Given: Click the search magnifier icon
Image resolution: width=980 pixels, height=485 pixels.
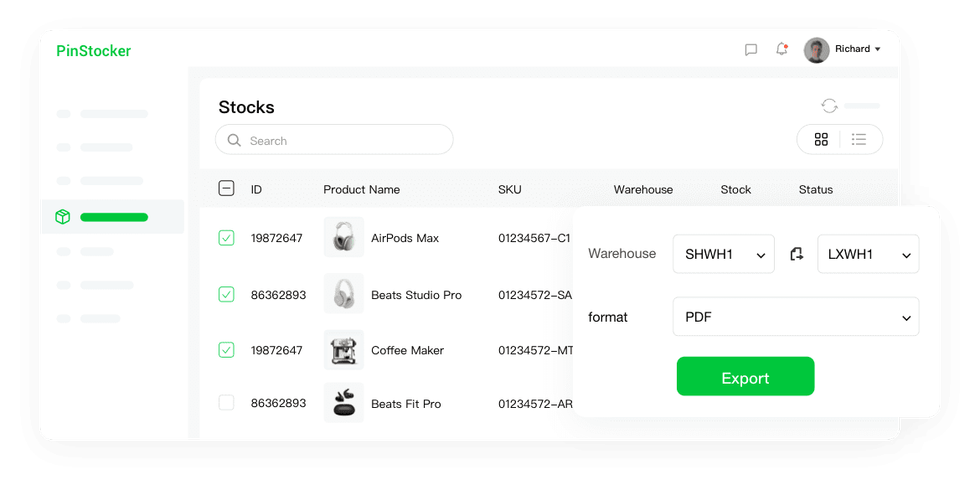Looking at the screenshot, I should [234, 140].
